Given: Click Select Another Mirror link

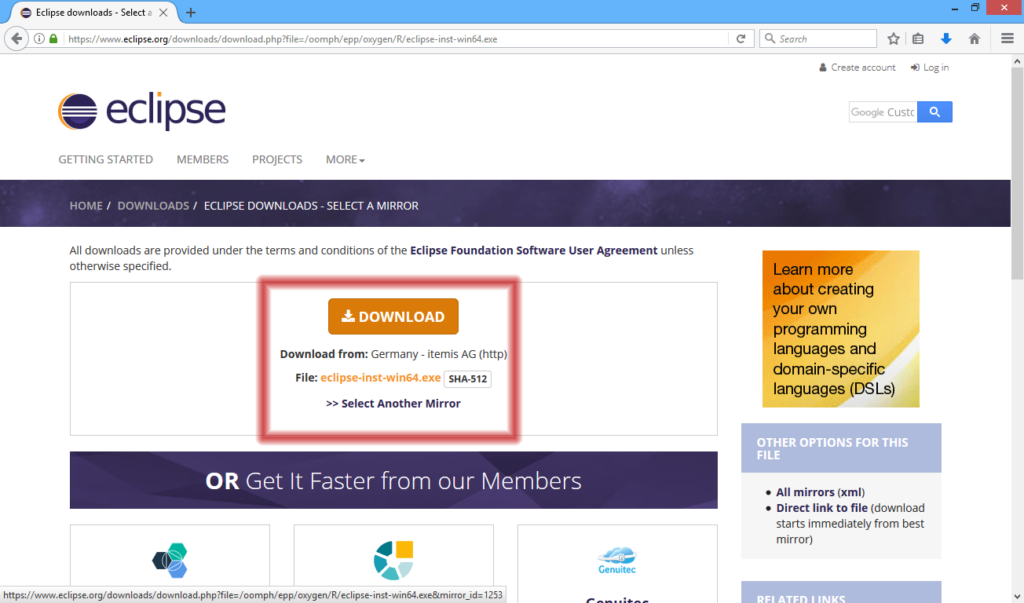Looking at the screenshot, I should [393, 404].
